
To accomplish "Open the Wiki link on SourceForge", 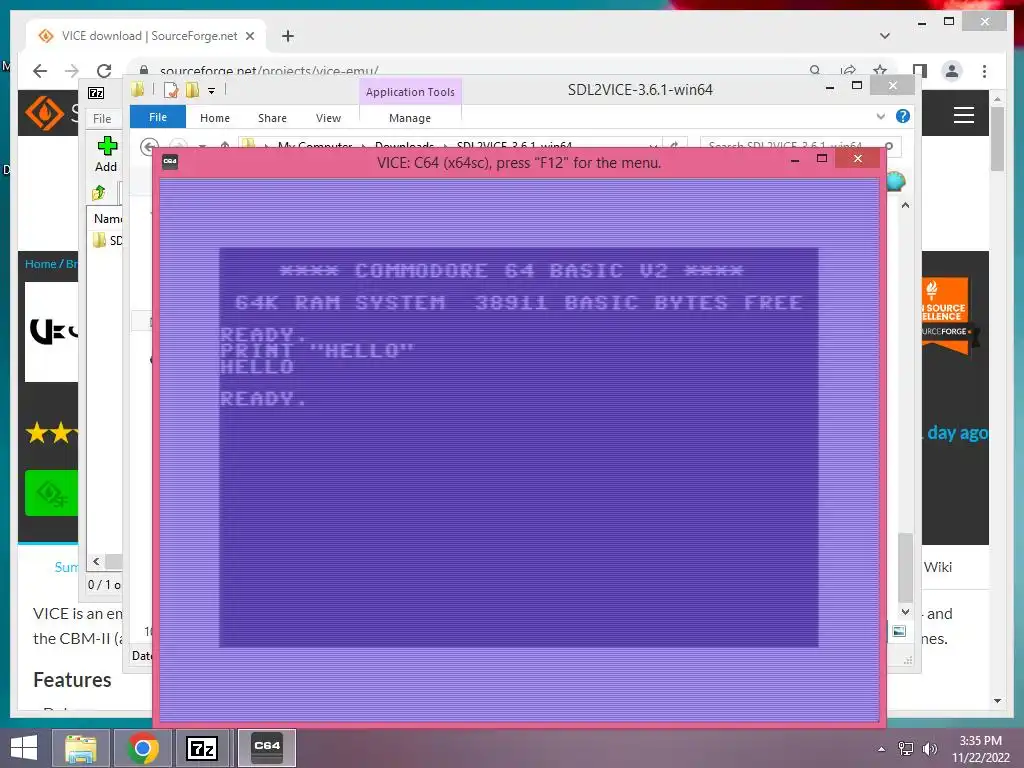I will tap(938, 567).
